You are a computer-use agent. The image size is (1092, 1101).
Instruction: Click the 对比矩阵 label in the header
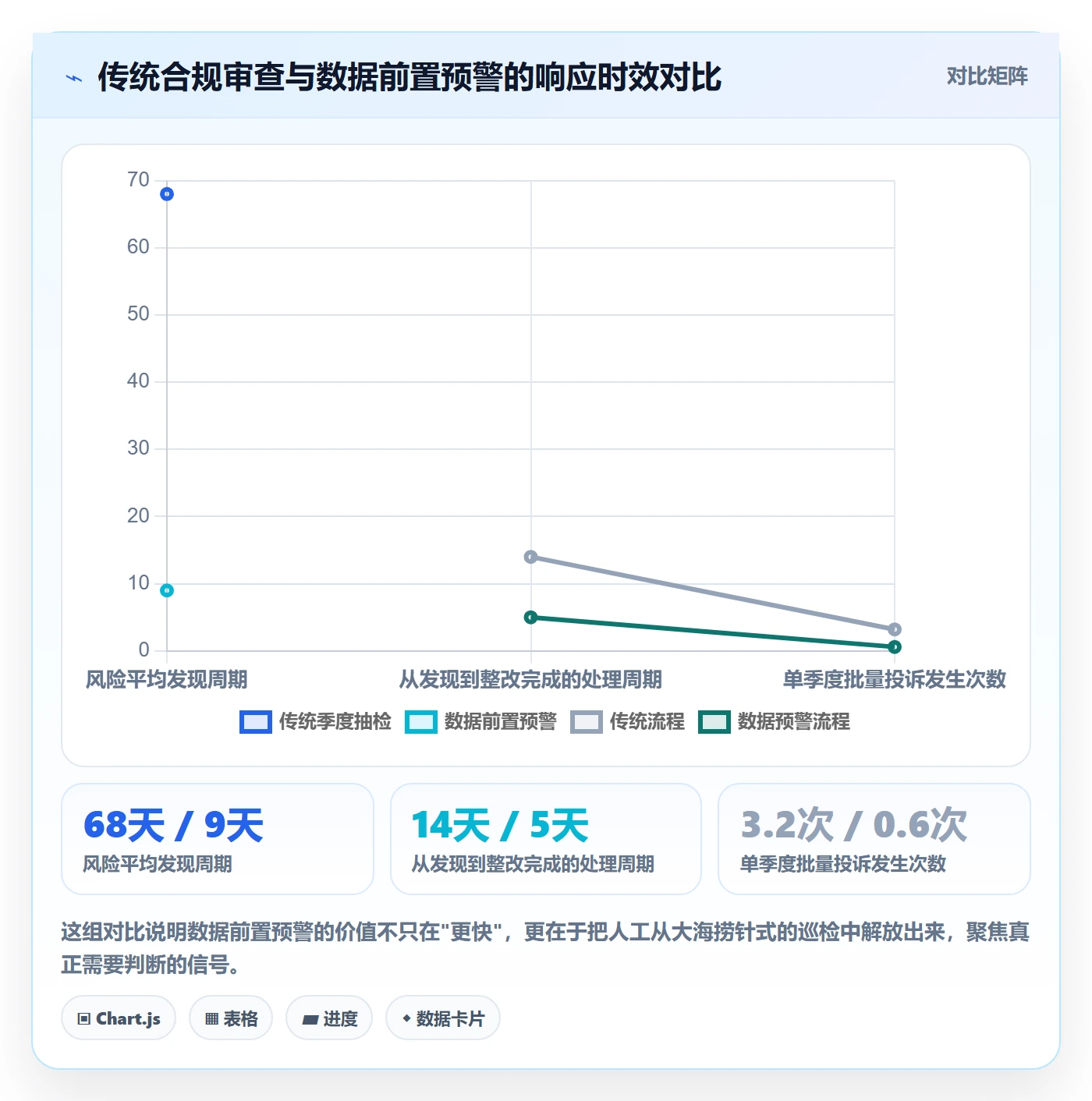tap(987, 76)
